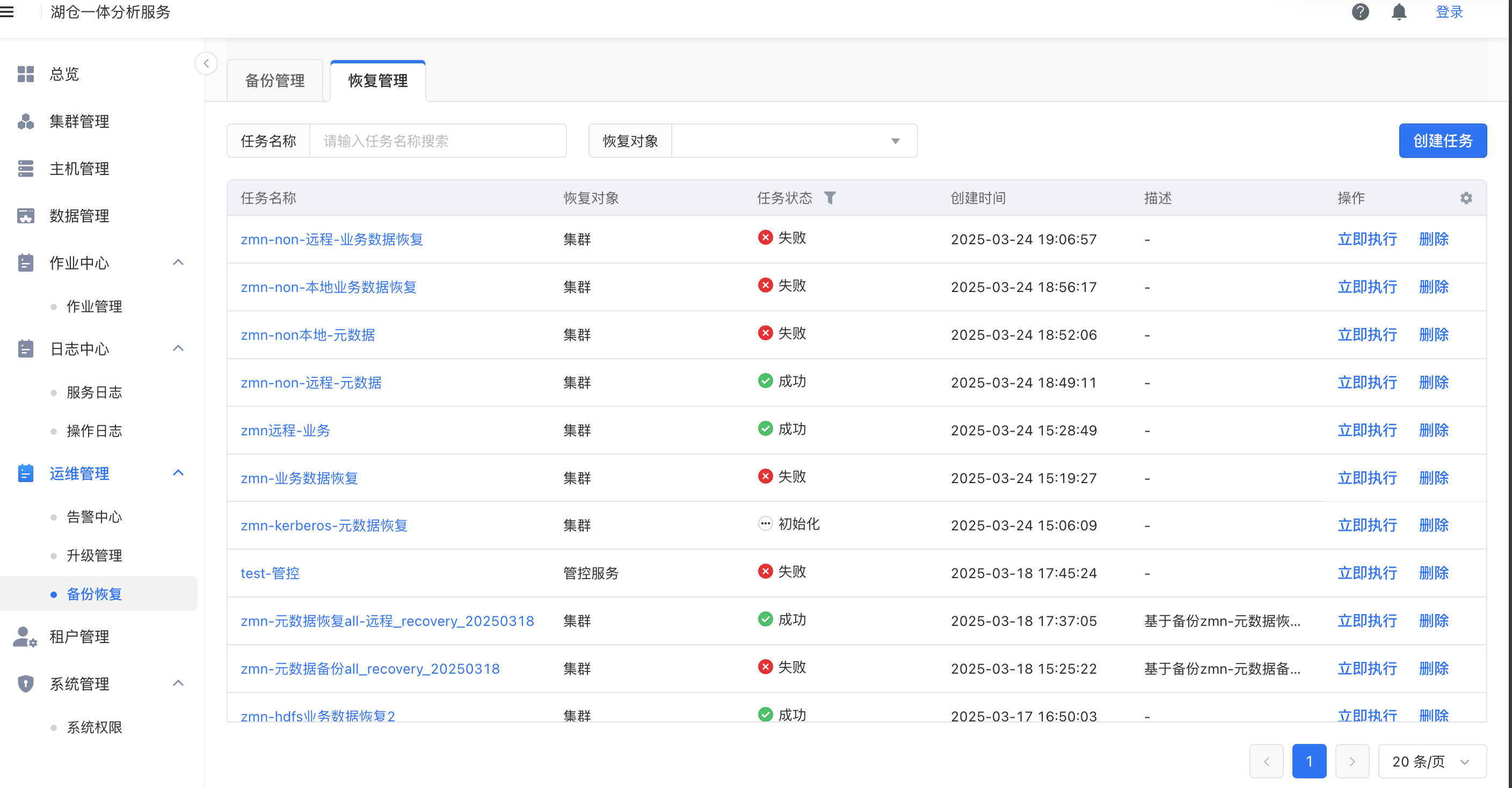Open 升级管理 in the sidebar
Screen dimensions: 1512x788
(94, 556)
